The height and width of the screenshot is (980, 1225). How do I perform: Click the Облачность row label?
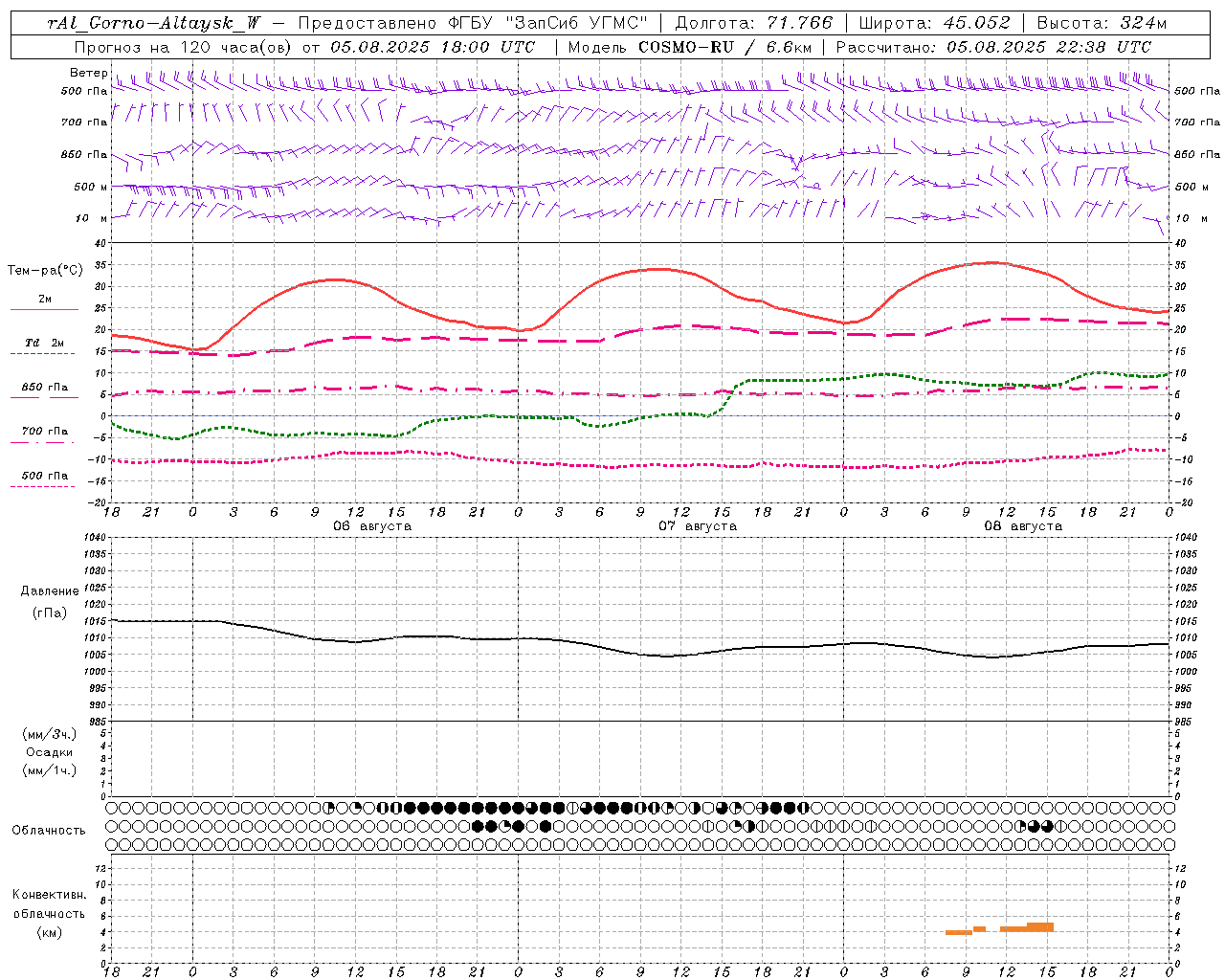click(49, 830)
